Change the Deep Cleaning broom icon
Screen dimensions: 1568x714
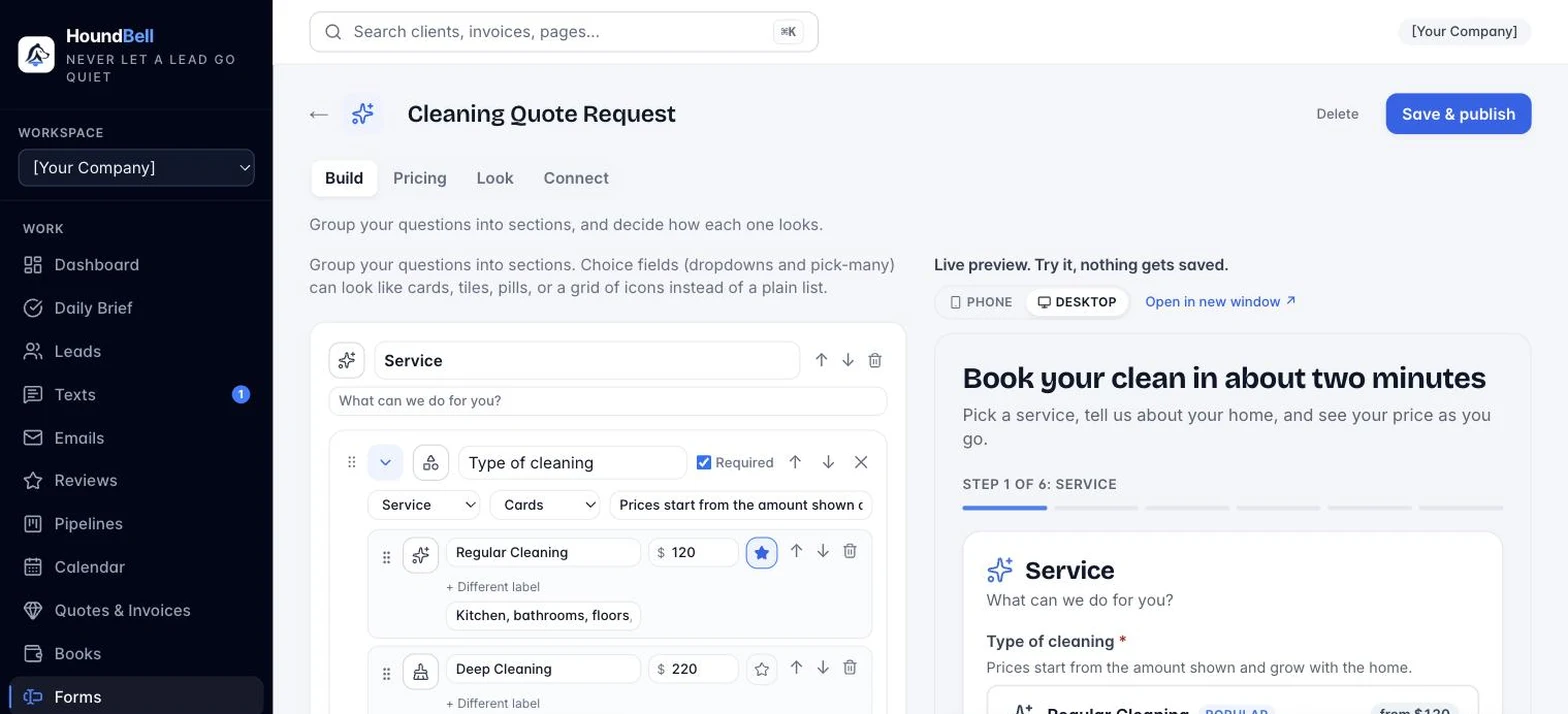(x=421, y=671)
